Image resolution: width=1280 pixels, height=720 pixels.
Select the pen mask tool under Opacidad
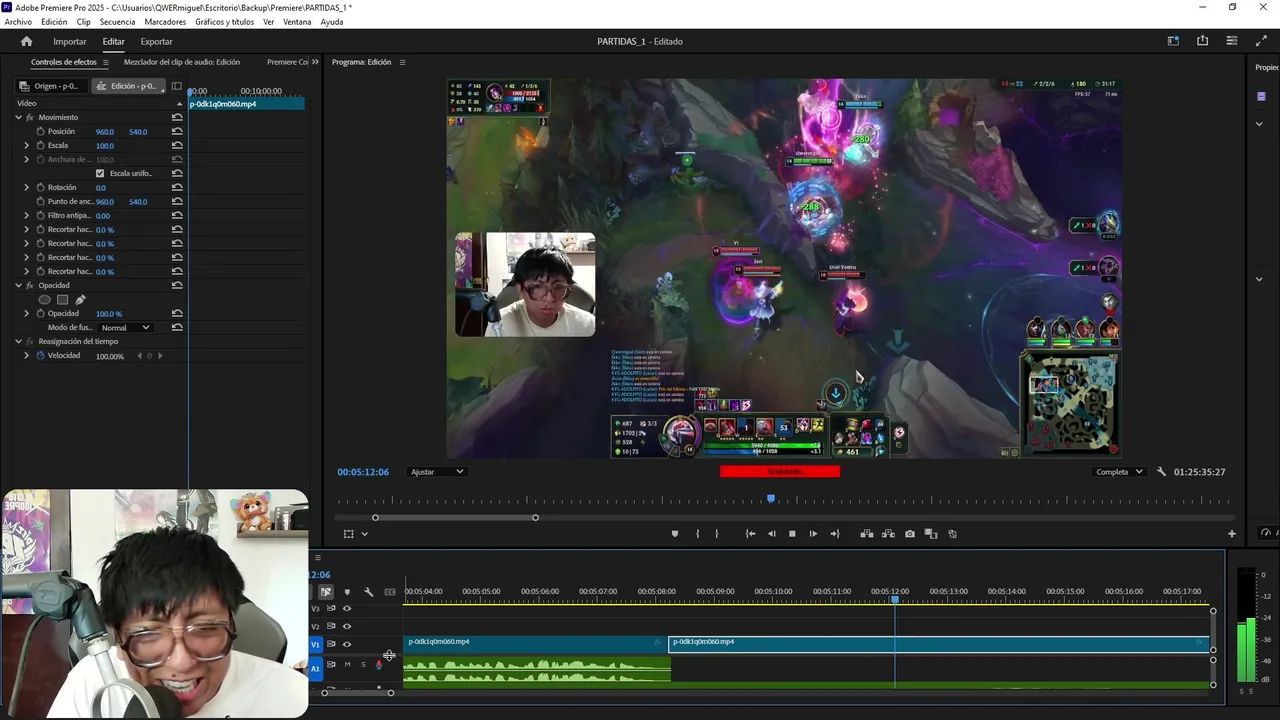pyautogui.click(x=80, y=299)
